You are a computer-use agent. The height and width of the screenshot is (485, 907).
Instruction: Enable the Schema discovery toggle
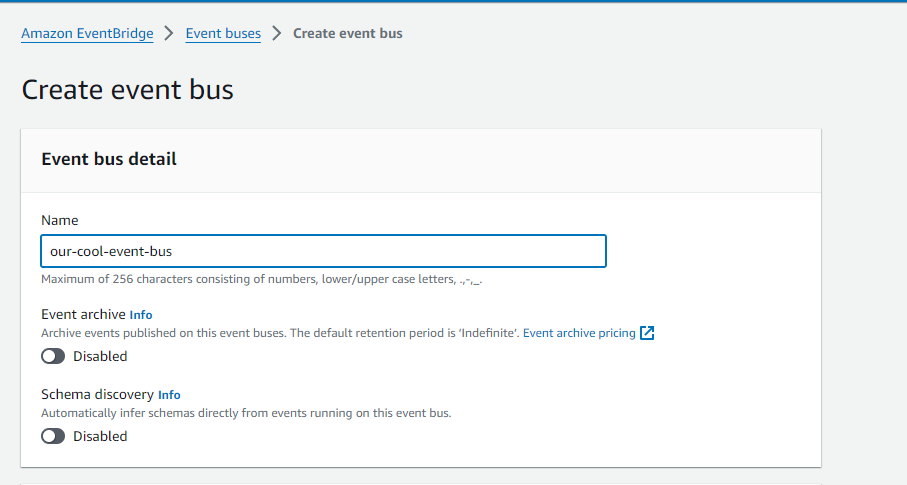[x=53, y=436]
